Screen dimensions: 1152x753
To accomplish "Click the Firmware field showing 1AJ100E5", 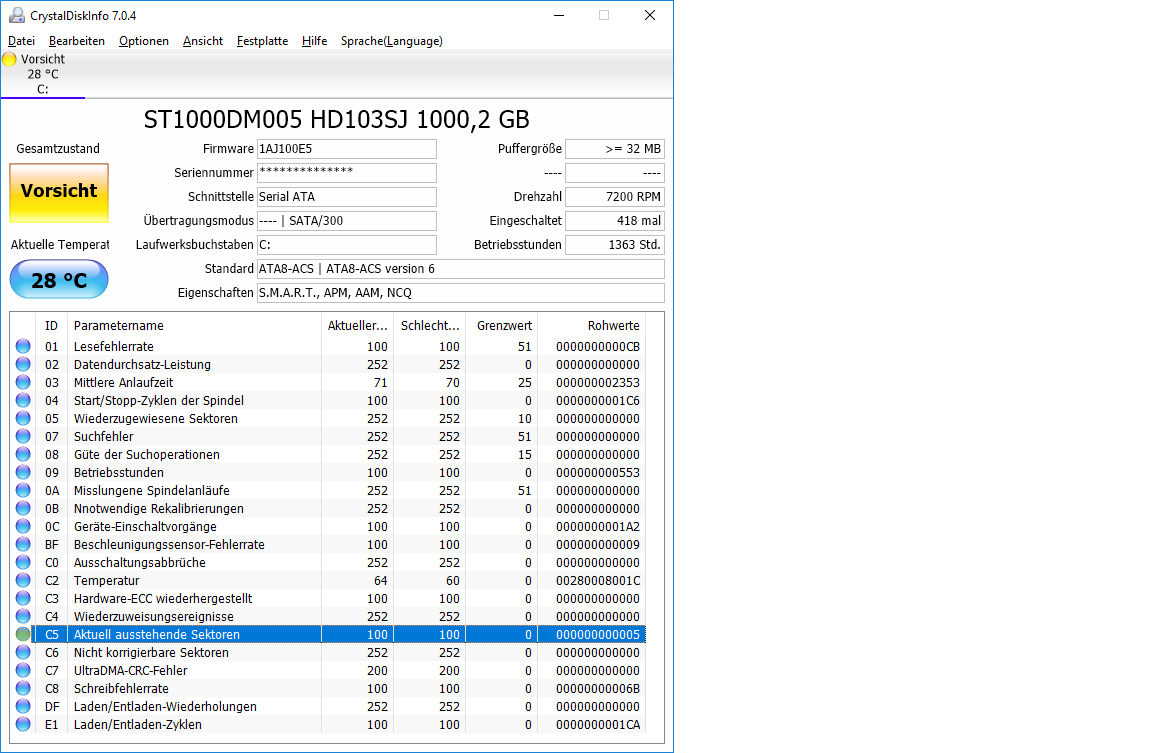I will pyautogui.click(x=347, y=149).
